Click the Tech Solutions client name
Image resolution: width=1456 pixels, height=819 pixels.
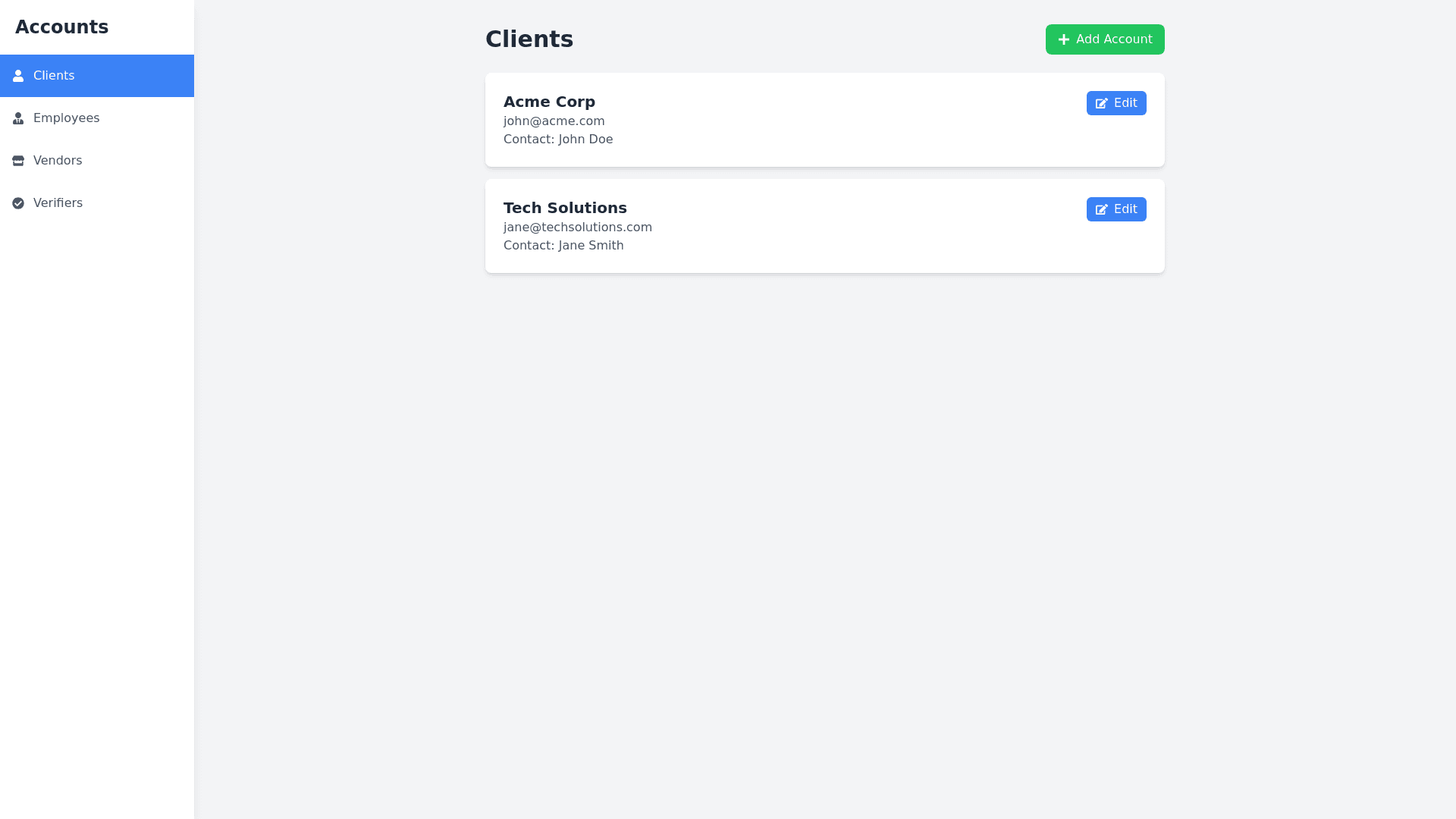coord(565,208)
